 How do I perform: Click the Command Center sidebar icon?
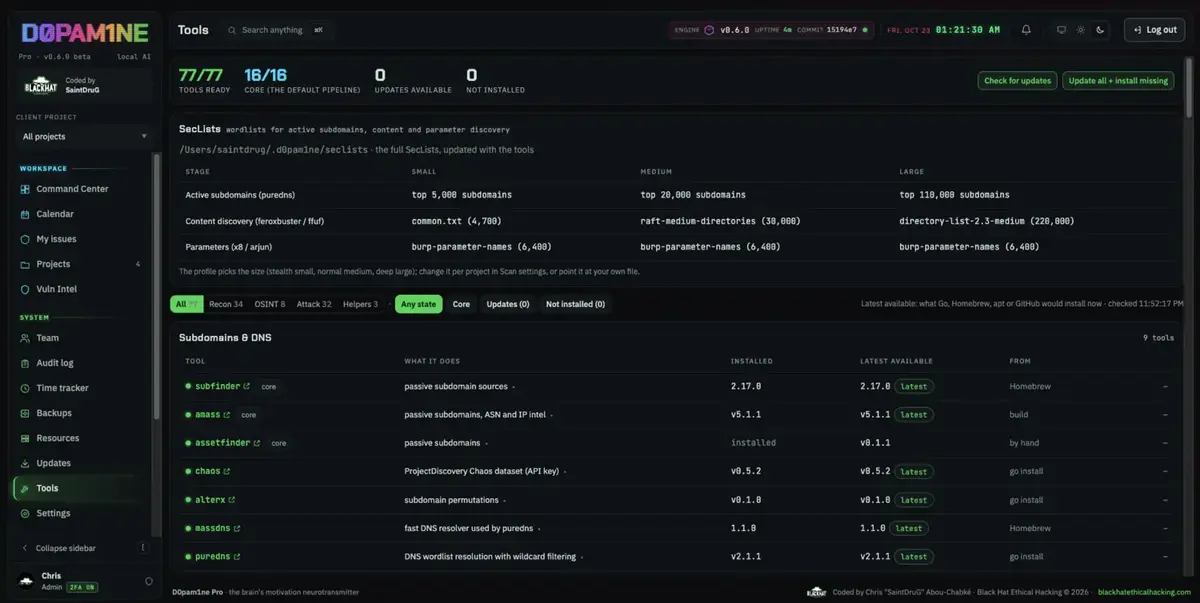point(26,189)
